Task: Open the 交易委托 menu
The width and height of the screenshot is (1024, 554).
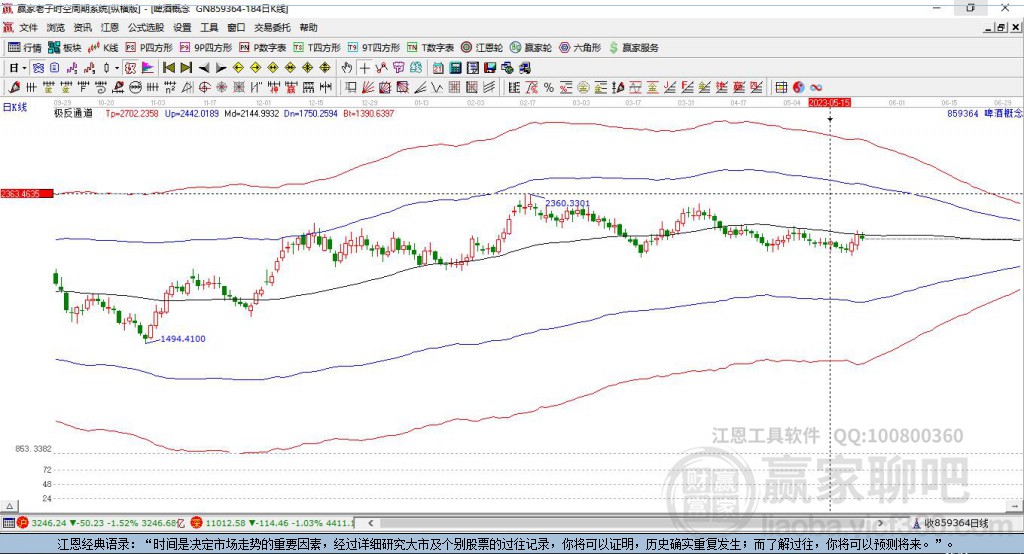Action: [x=272, y=27]
